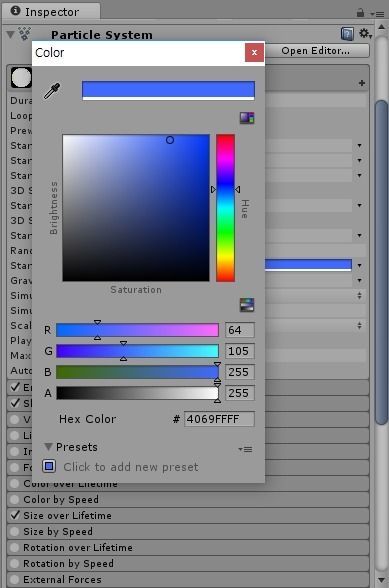Click the G value field showing 105
The height and width of the screenshot is (588, 389).
click(x=240, y=351)
